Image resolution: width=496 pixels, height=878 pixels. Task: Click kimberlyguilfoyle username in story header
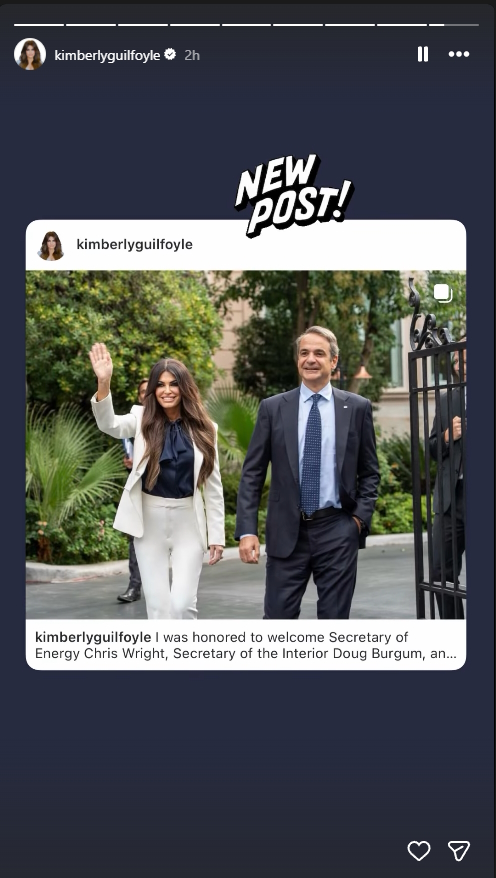[x=107, y=55]
